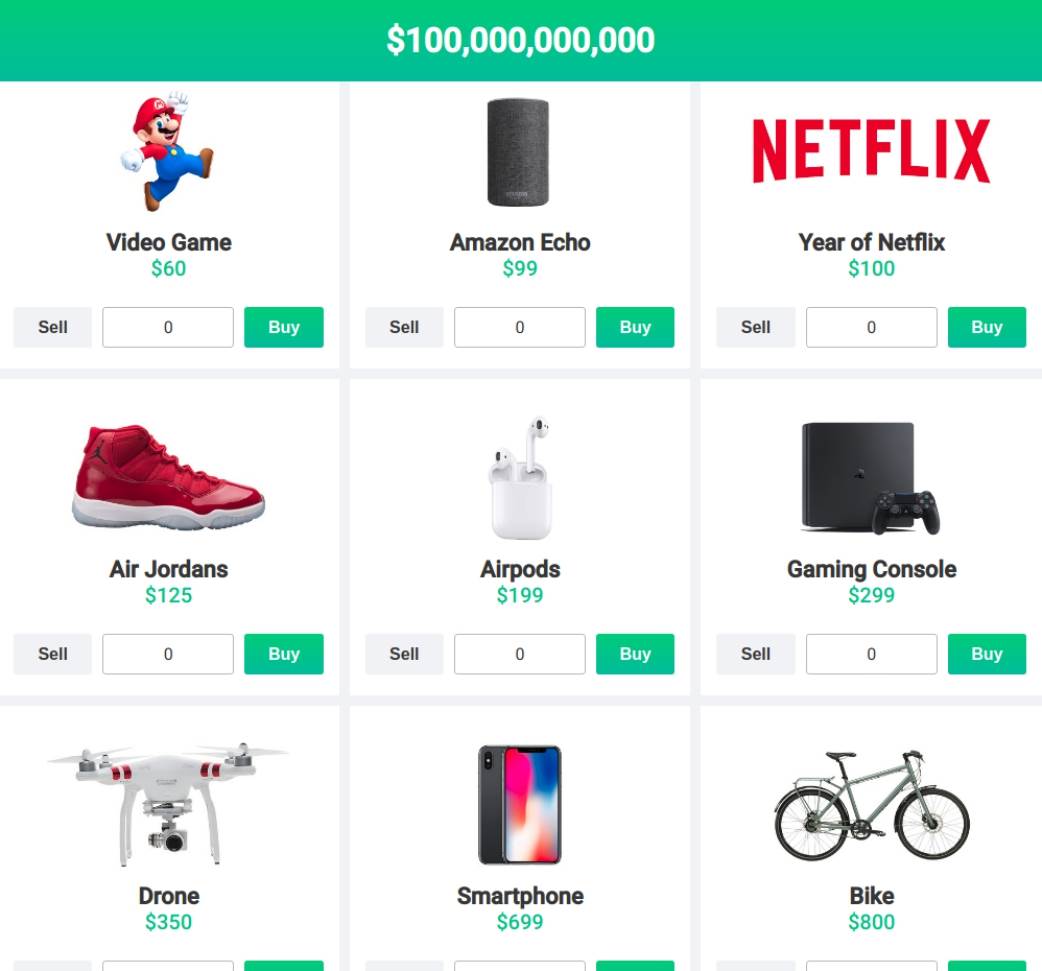Click the $100,000,000,000 balance banner
This screenshot has height=971, width=1042.
pyautogui.click(x=521, y=40)
